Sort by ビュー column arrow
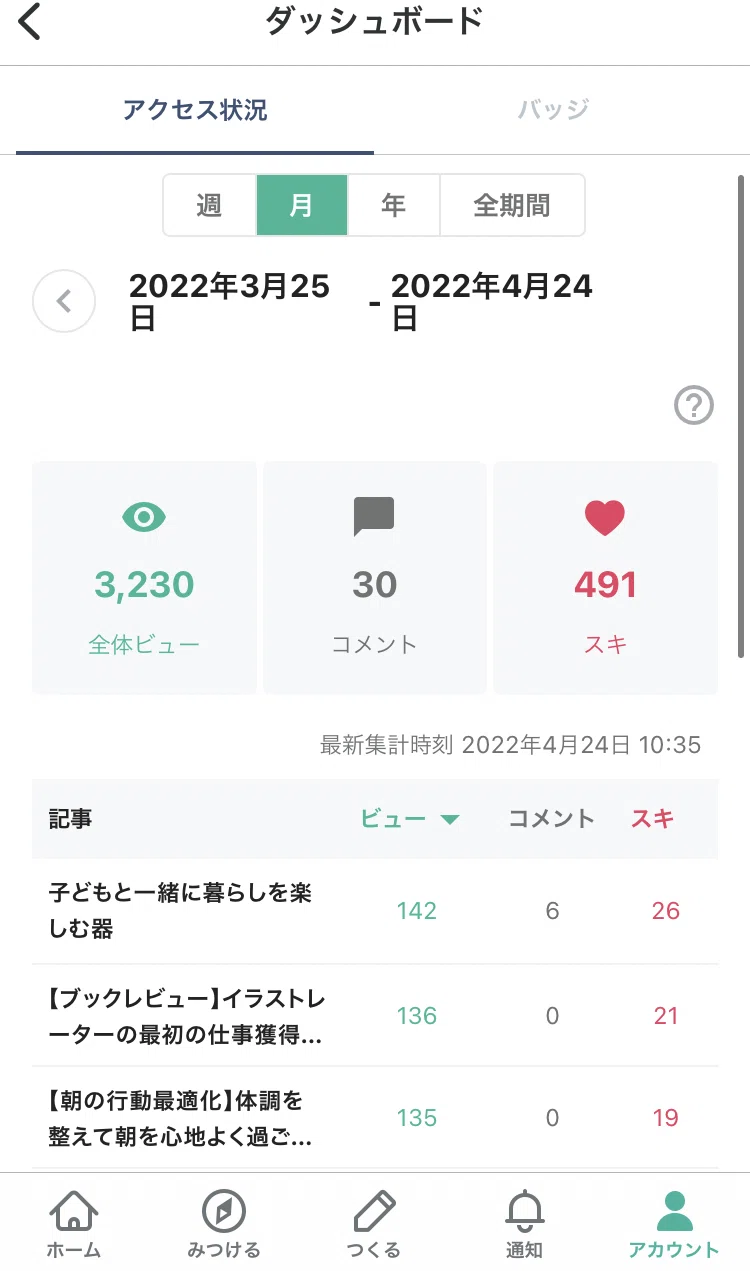750x1271 pixels. 450,819
